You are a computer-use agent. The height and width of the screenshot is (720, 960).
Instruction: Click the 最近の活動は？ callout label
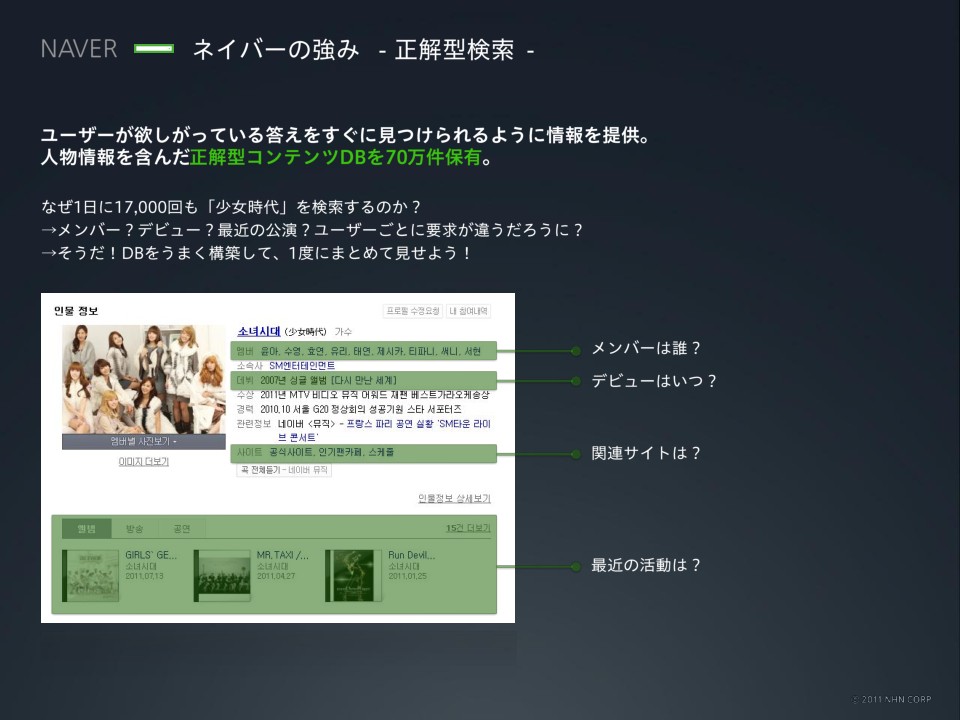tap(646, 565)
